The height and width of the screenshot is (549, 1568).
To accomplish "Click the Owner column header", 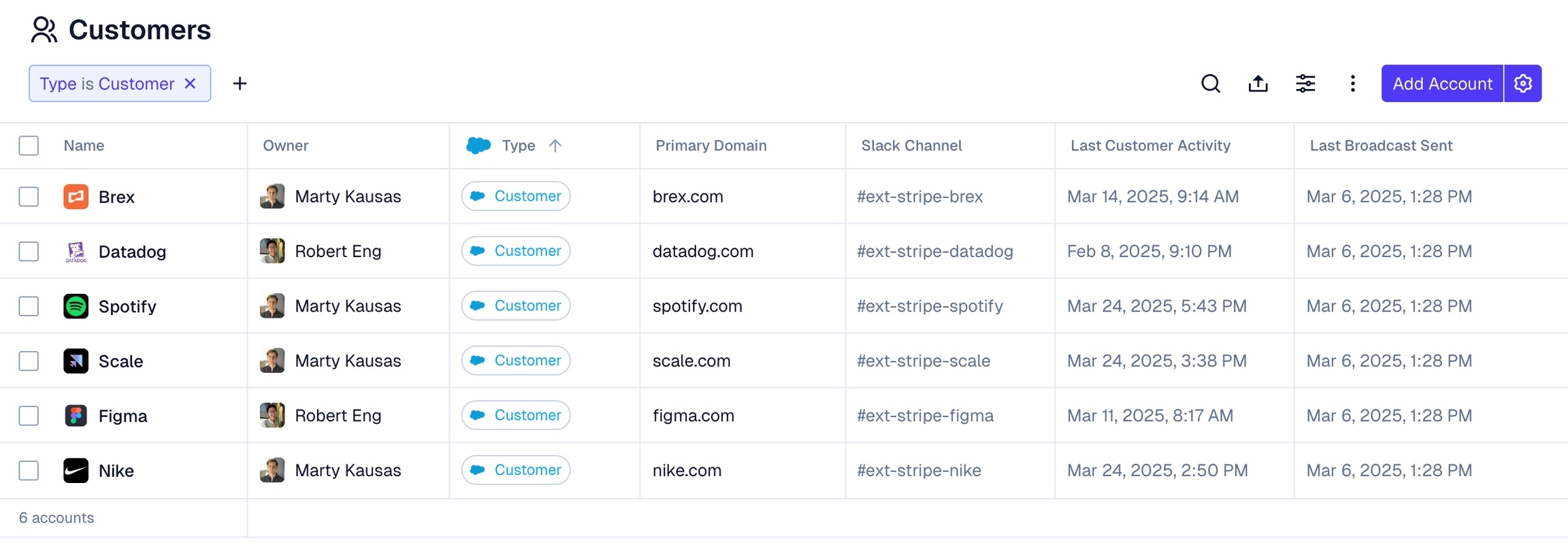I will pyautogui.click(x=286, y=146).
